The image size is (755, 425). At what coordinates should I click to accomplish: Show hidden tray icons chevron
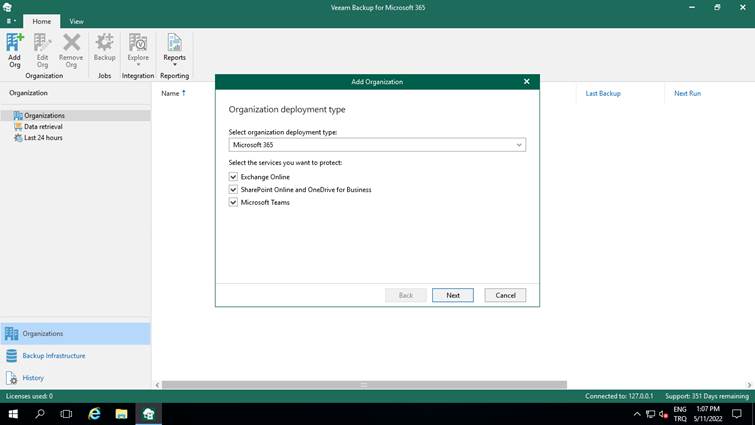(637, 414)
